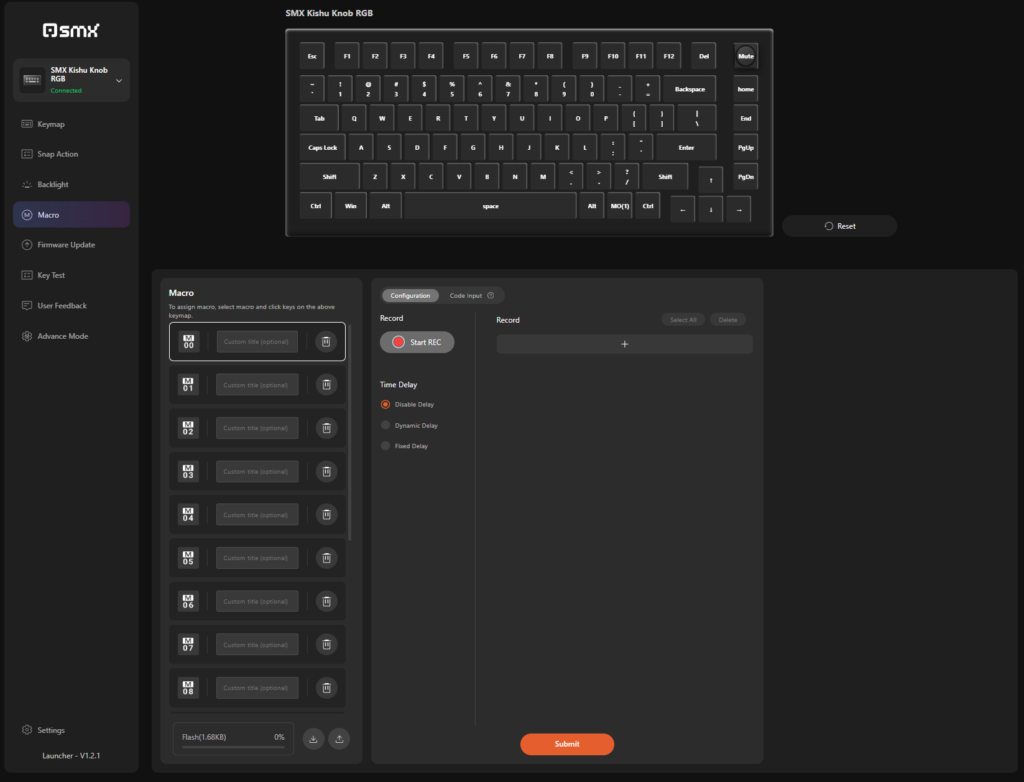Viewport: 1024px width, 782px height.
Task: Open Snap Action page
Action: click(57, 154)
